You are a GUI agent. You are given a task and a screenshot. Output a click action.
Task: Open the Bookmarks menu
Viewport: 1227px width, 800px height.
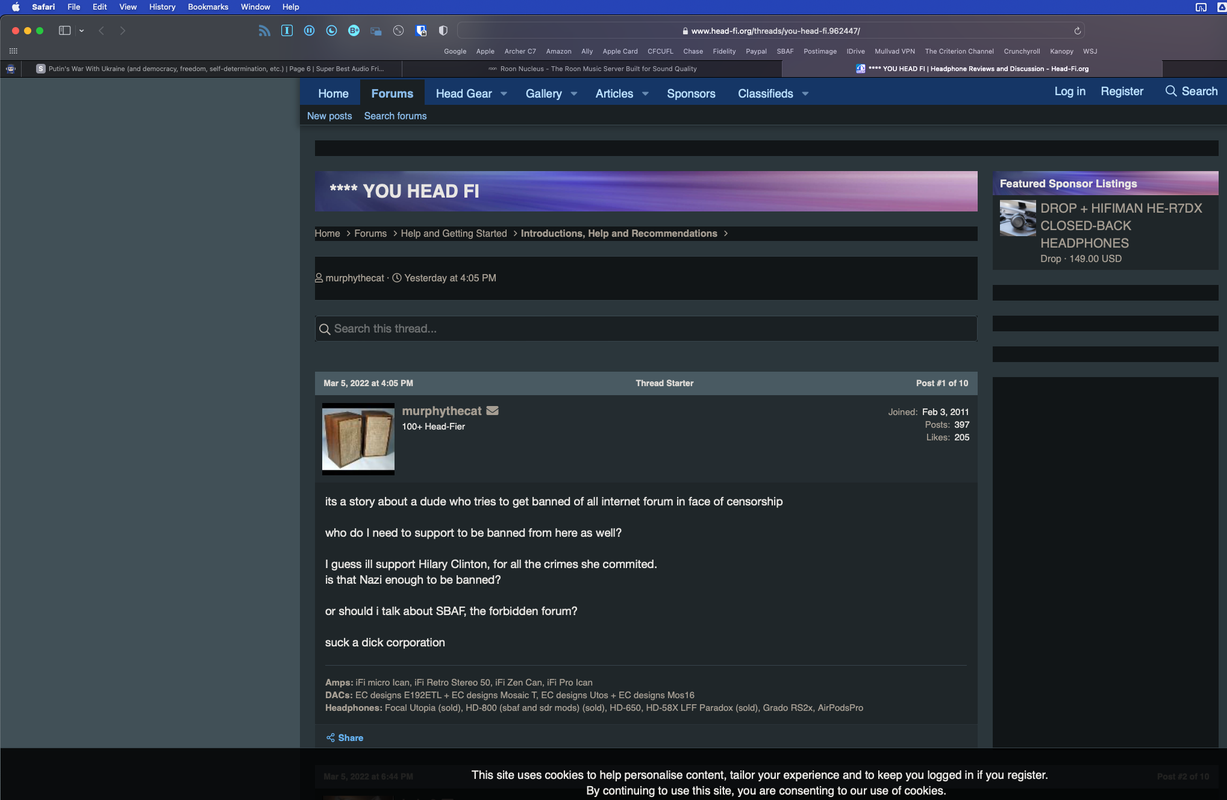(208, 7)
